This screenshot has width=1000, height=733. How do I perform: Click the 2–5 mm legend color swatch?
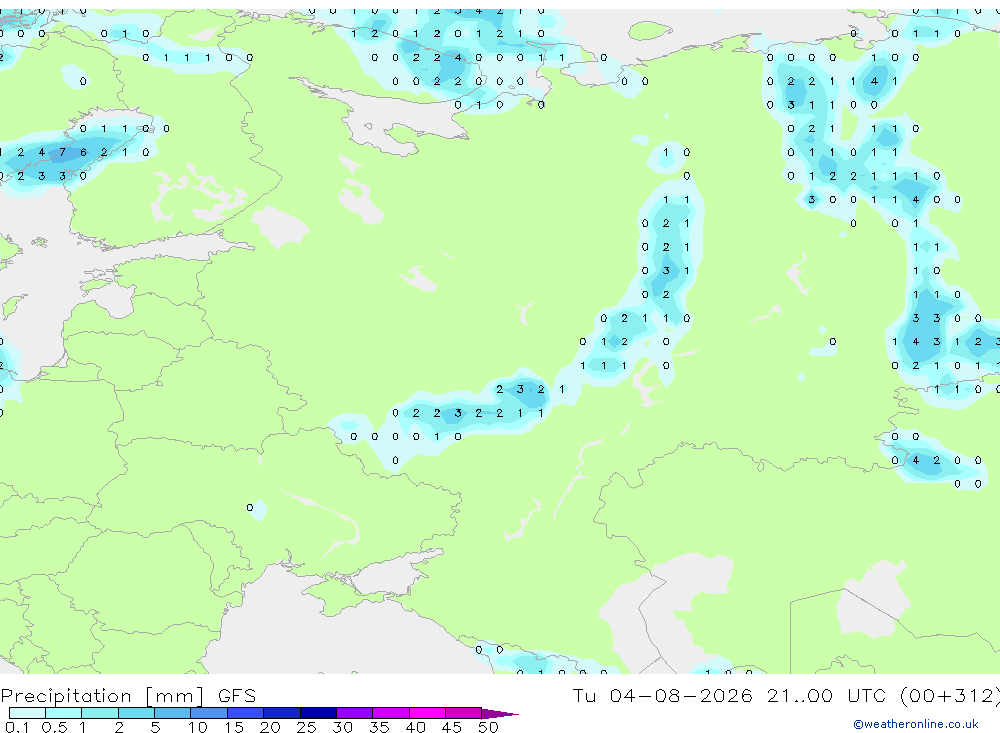[136, 713]
